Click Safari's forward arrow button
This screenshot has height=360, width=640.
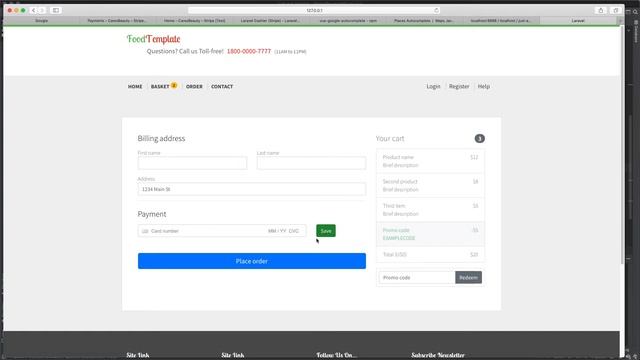[x=42, y=10]
